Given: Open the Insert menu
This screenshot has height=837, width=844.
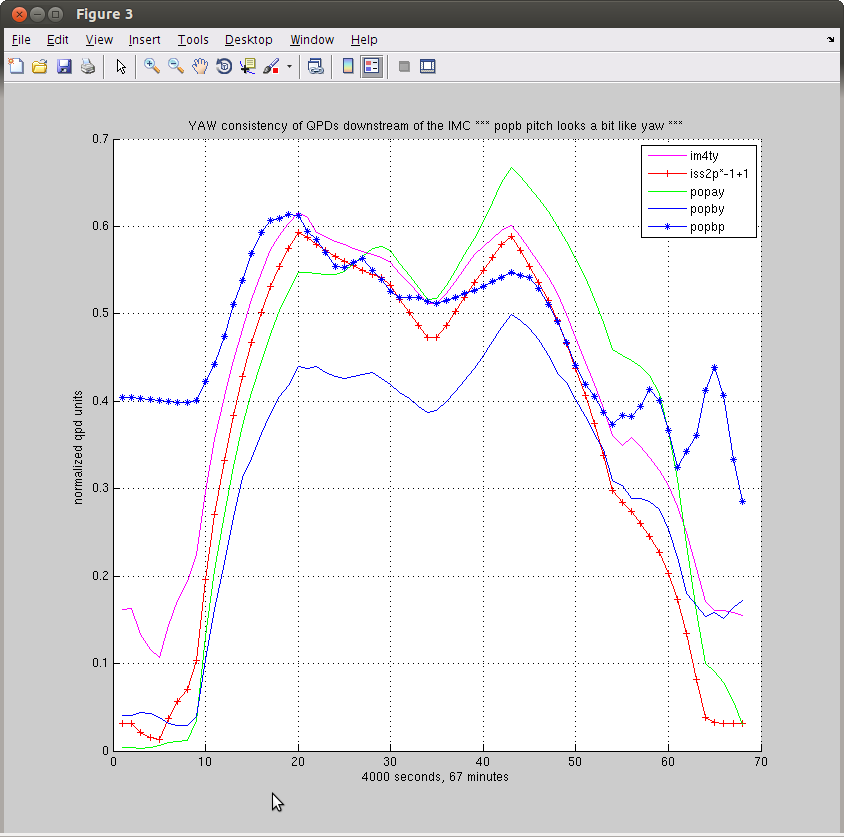Looking at the screenshot, I should [x=144, y=40].
